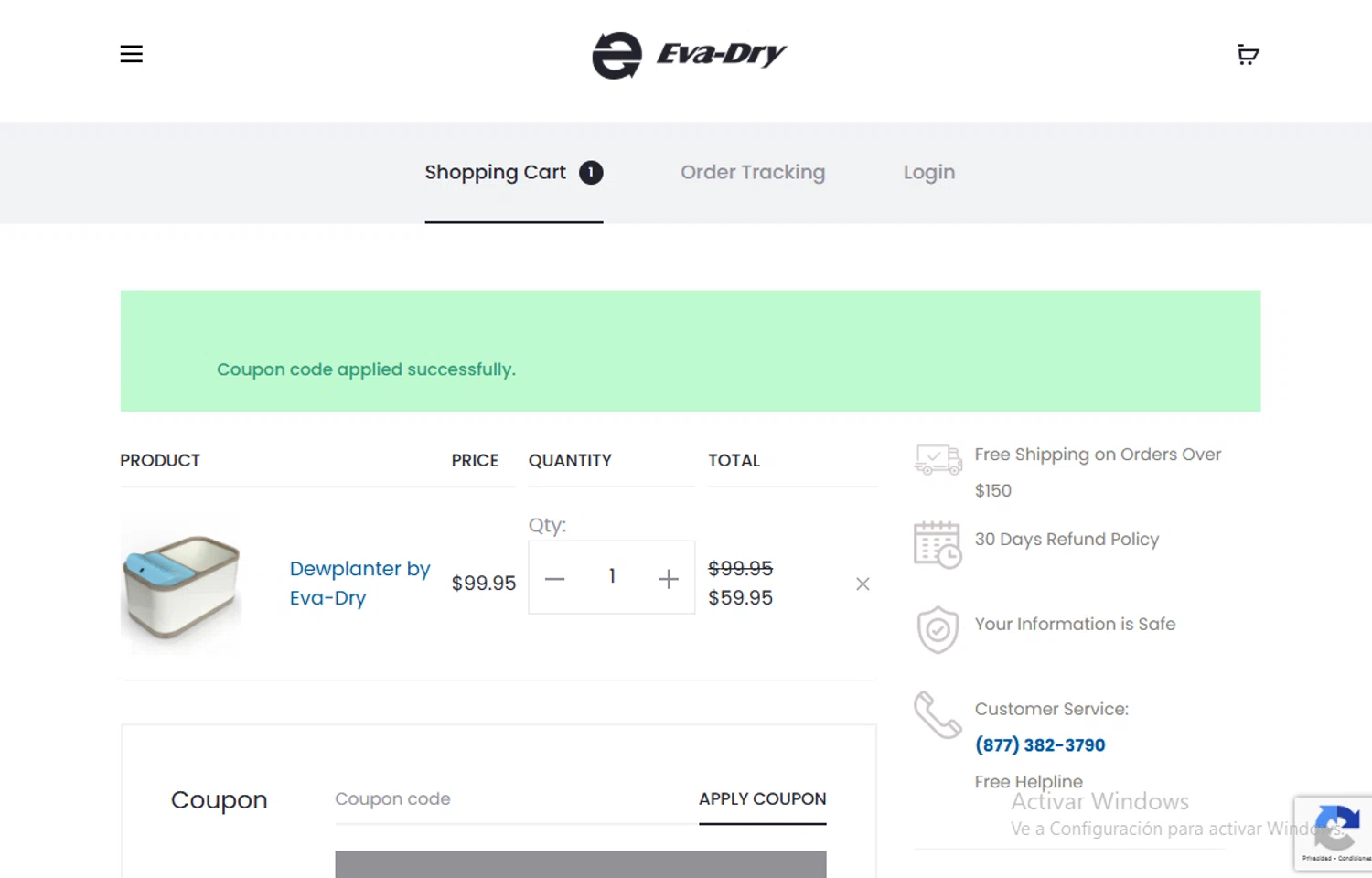The height and width of the screenshot is (878, 1372).
Task: Click the 30 days refund calendar icon
Action: (x=938, y=544)
